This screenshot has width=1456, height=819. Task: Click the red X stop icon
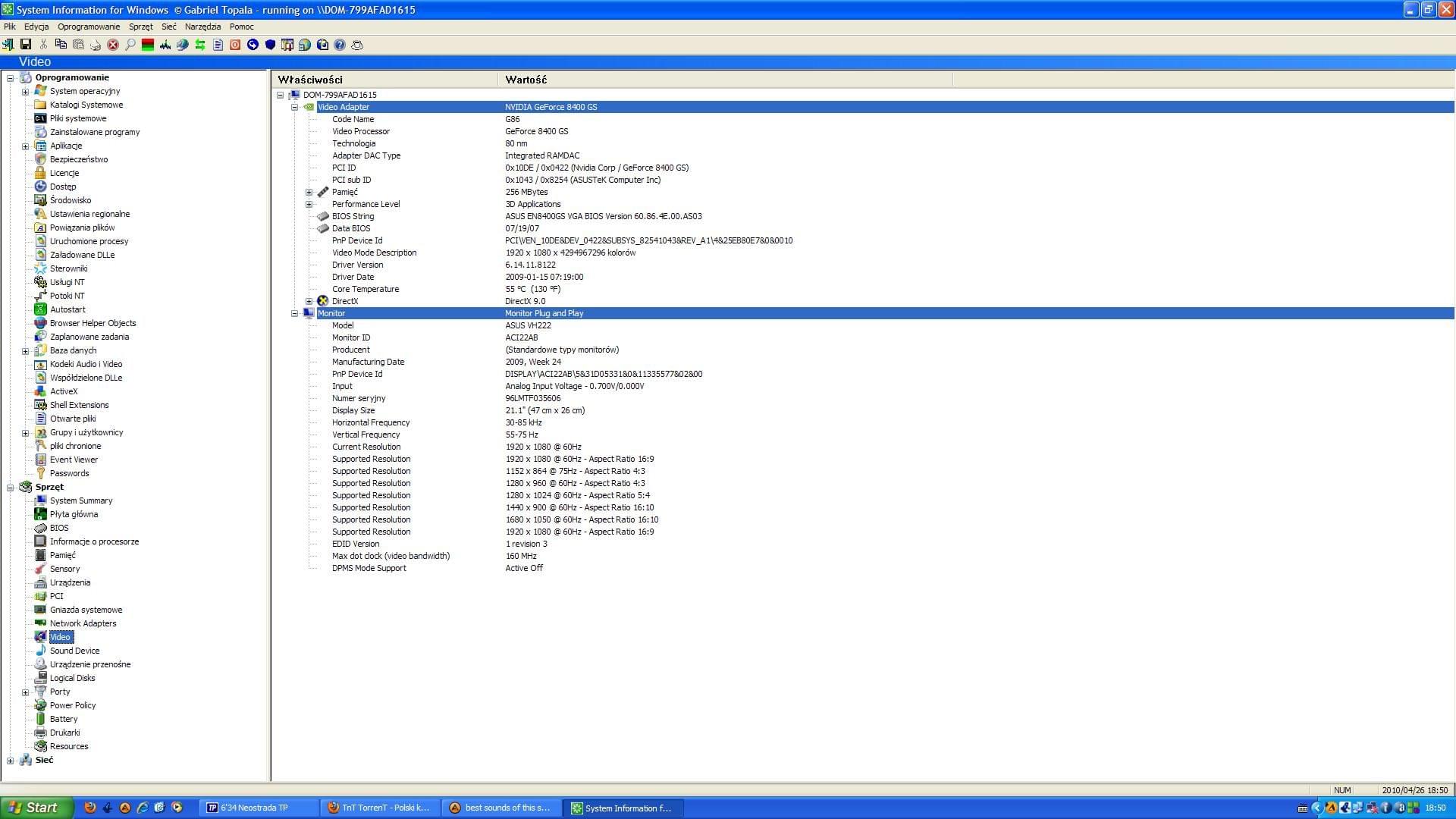pos(113,45)
